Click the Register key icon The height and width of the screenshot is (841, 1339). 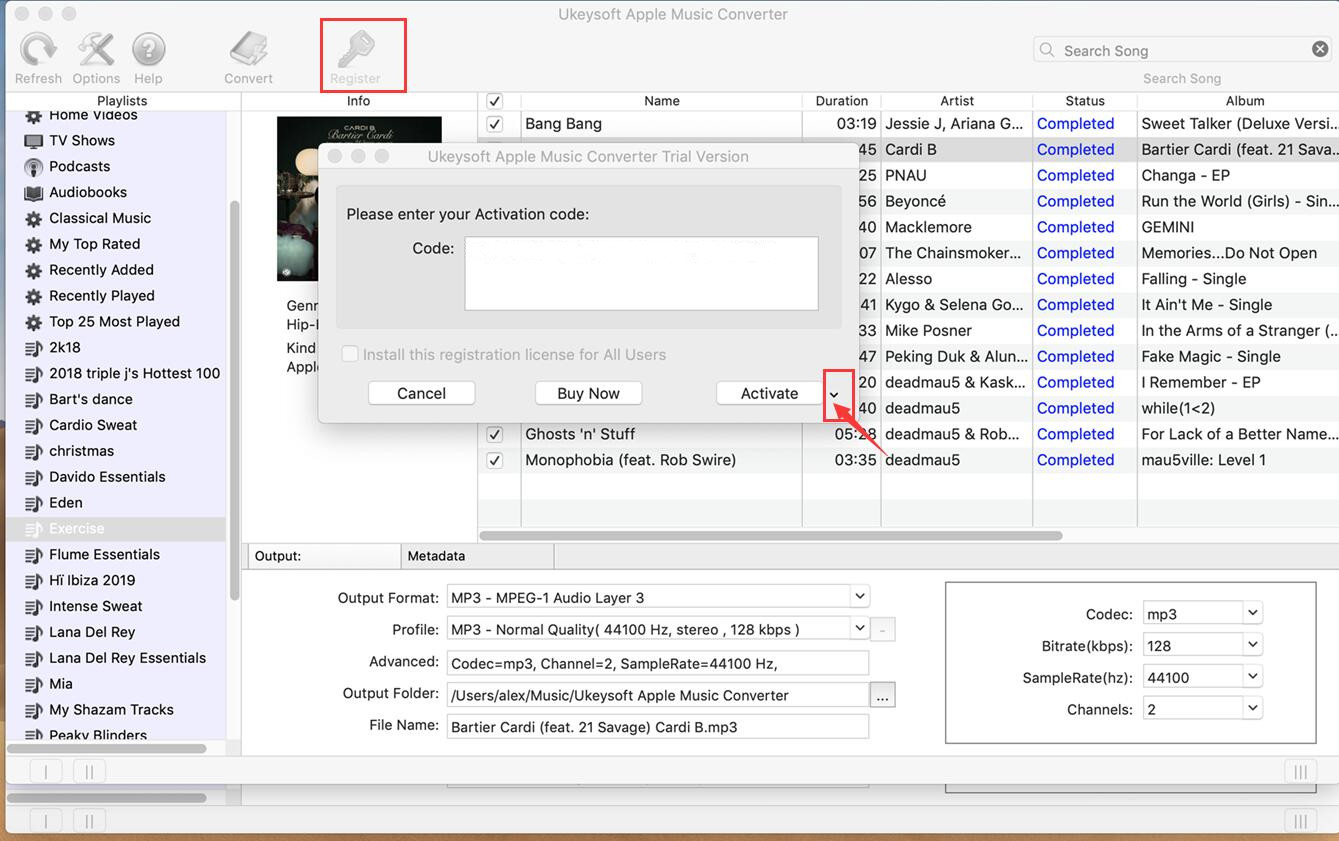[x=355, y=48]
